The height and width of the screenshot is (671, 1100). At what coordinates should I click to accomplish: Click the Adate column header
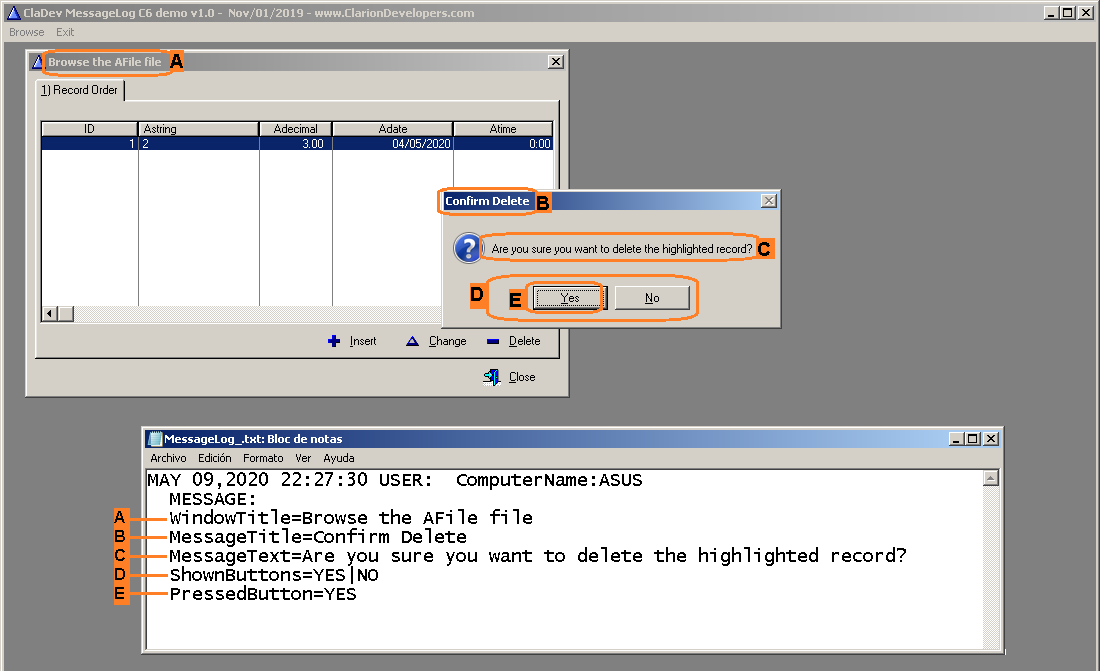click(393, 129)
